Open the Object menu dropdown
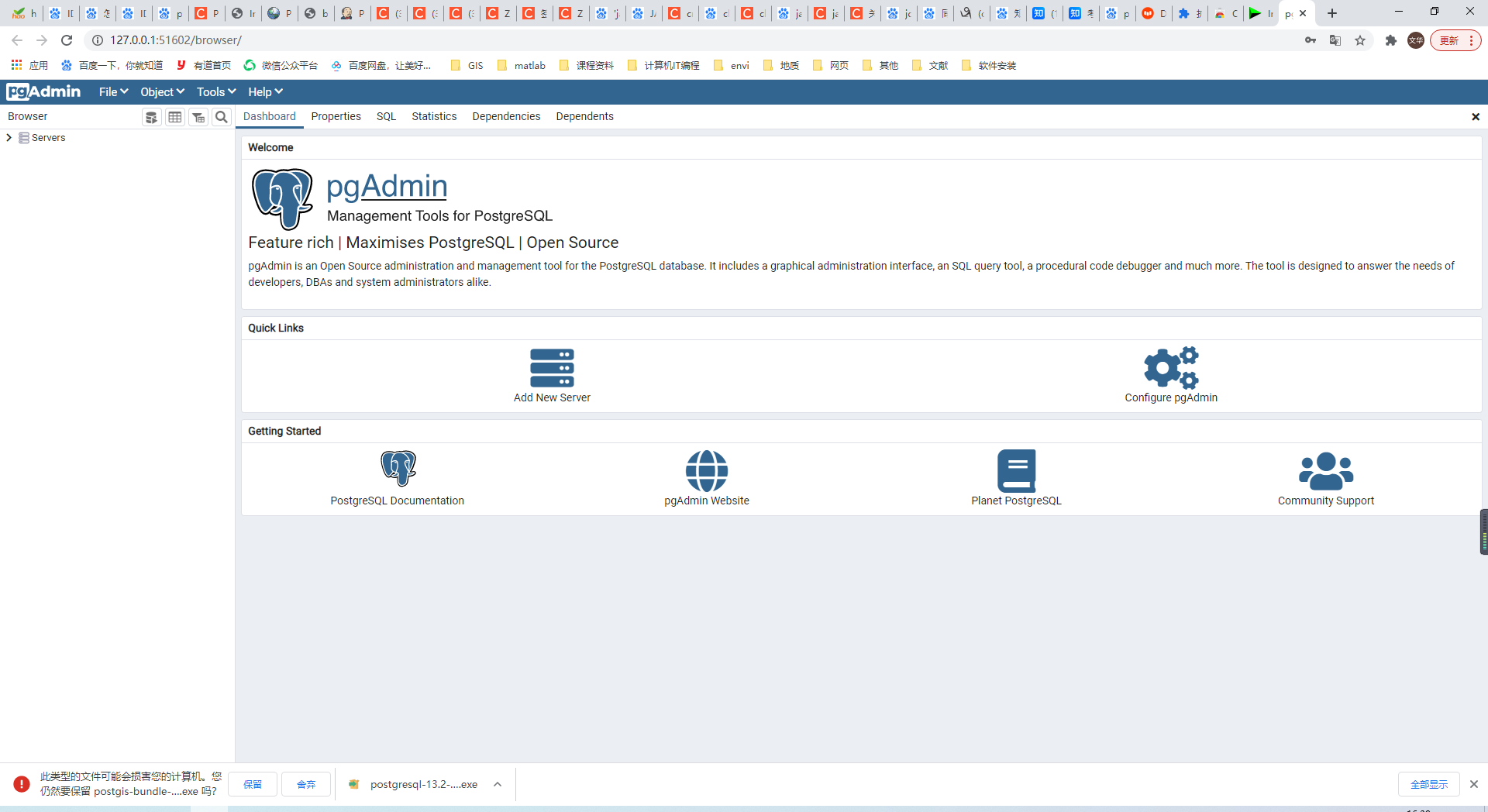 (162, 92)
